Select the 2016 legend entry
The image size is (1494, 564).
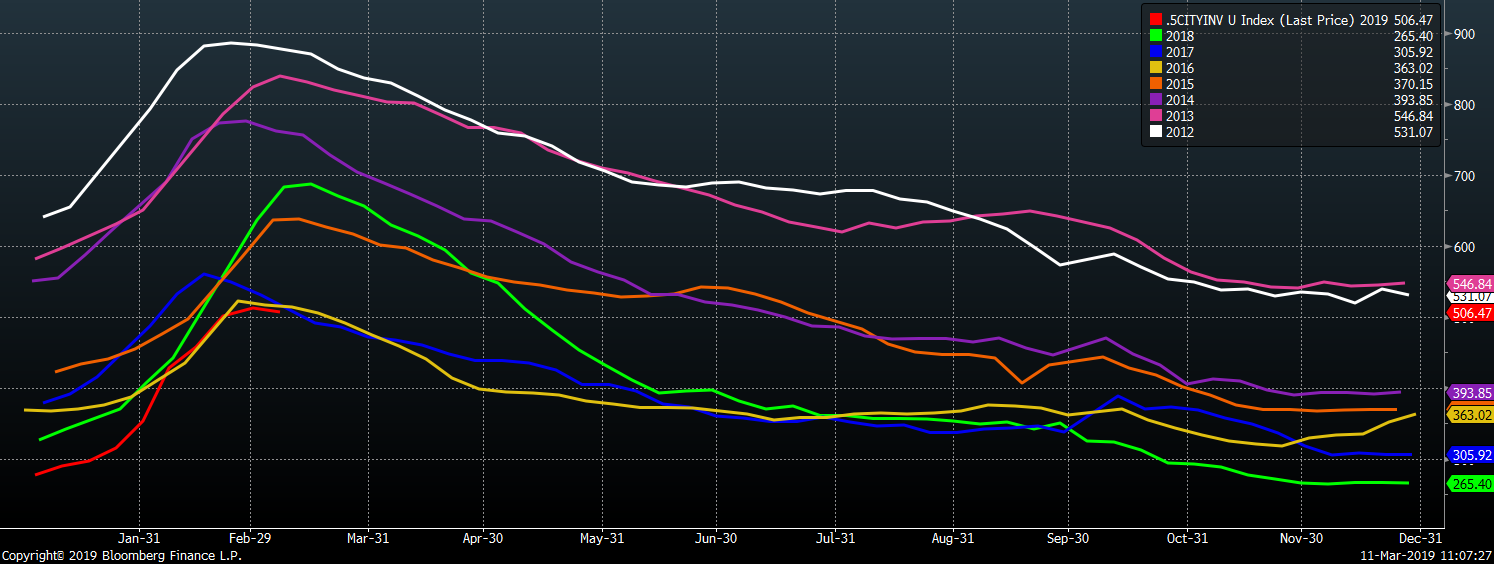point(1182,68)
